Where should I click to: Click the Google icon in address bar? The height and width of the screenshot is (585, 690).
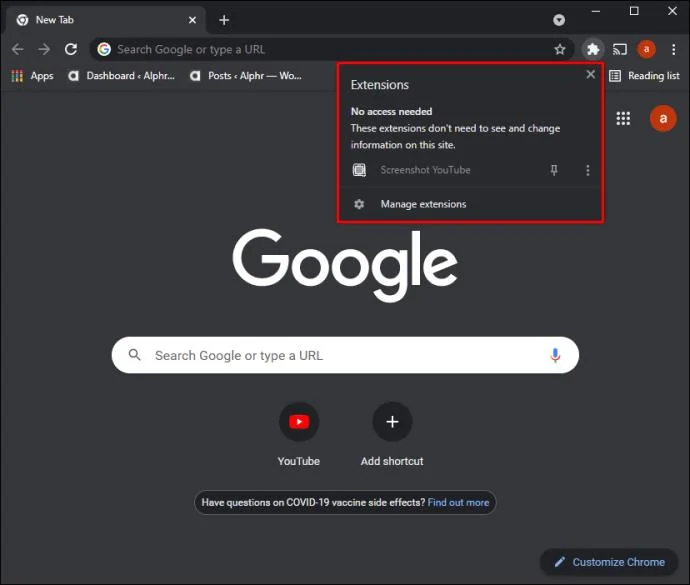(x=104, y=49)
